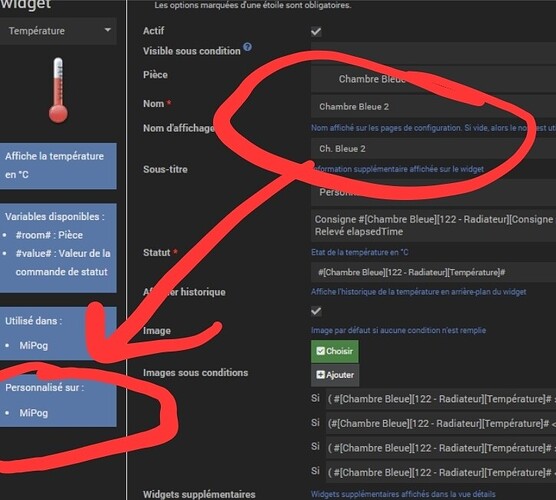Open the Pièce dropdown showing Chambre Bleue
This screenshot has width=556, height=500.
433,79
